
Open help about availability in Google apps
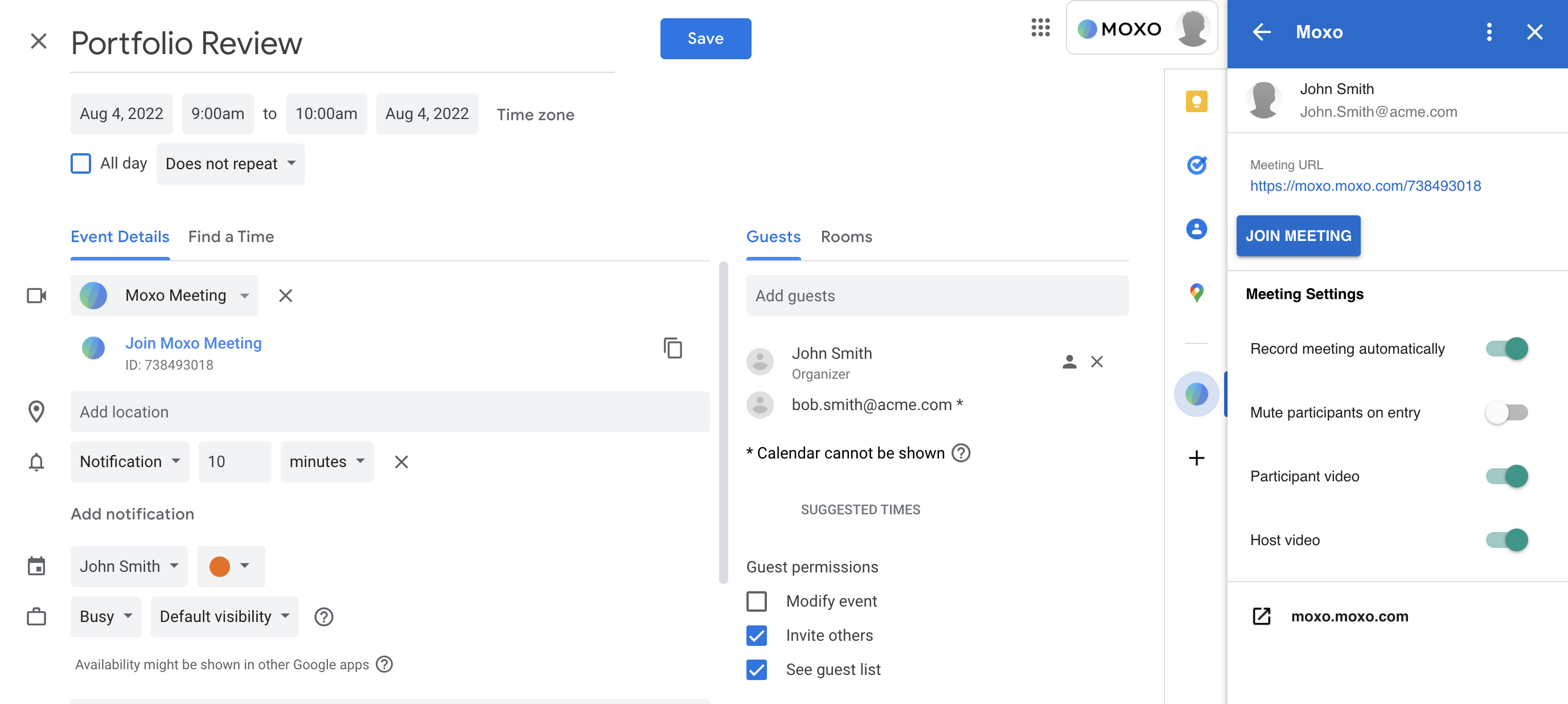[384, 664]
